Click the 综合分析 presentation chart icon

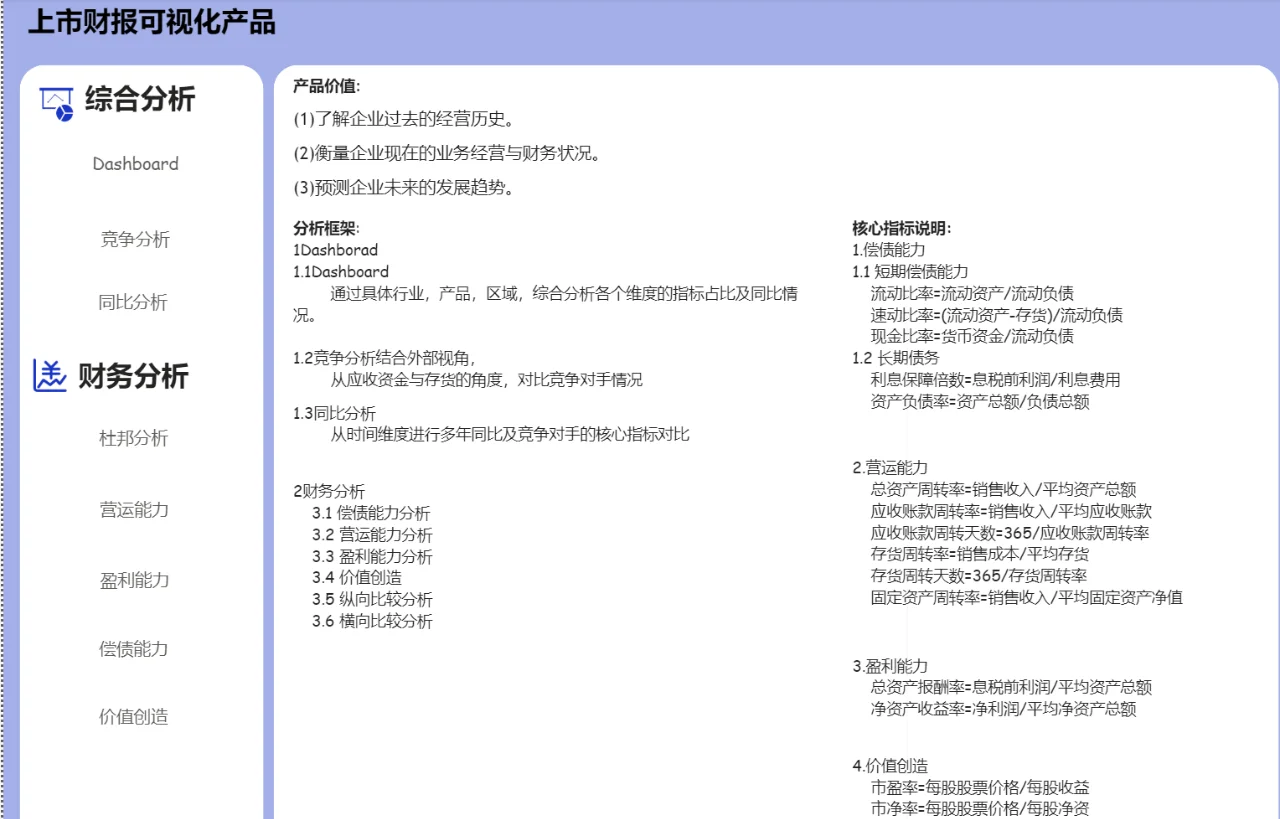coord(57,102)
